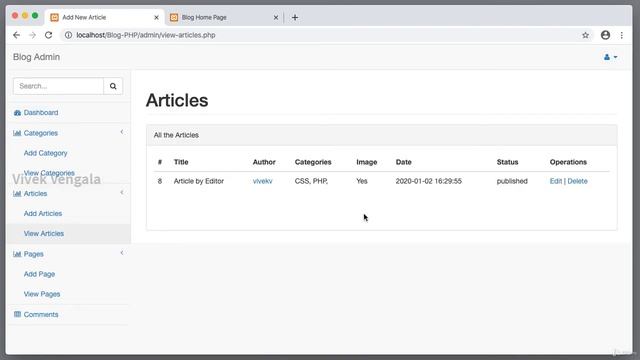
Task: Click the article number 8 cell
Action: [x=160, y=181]
